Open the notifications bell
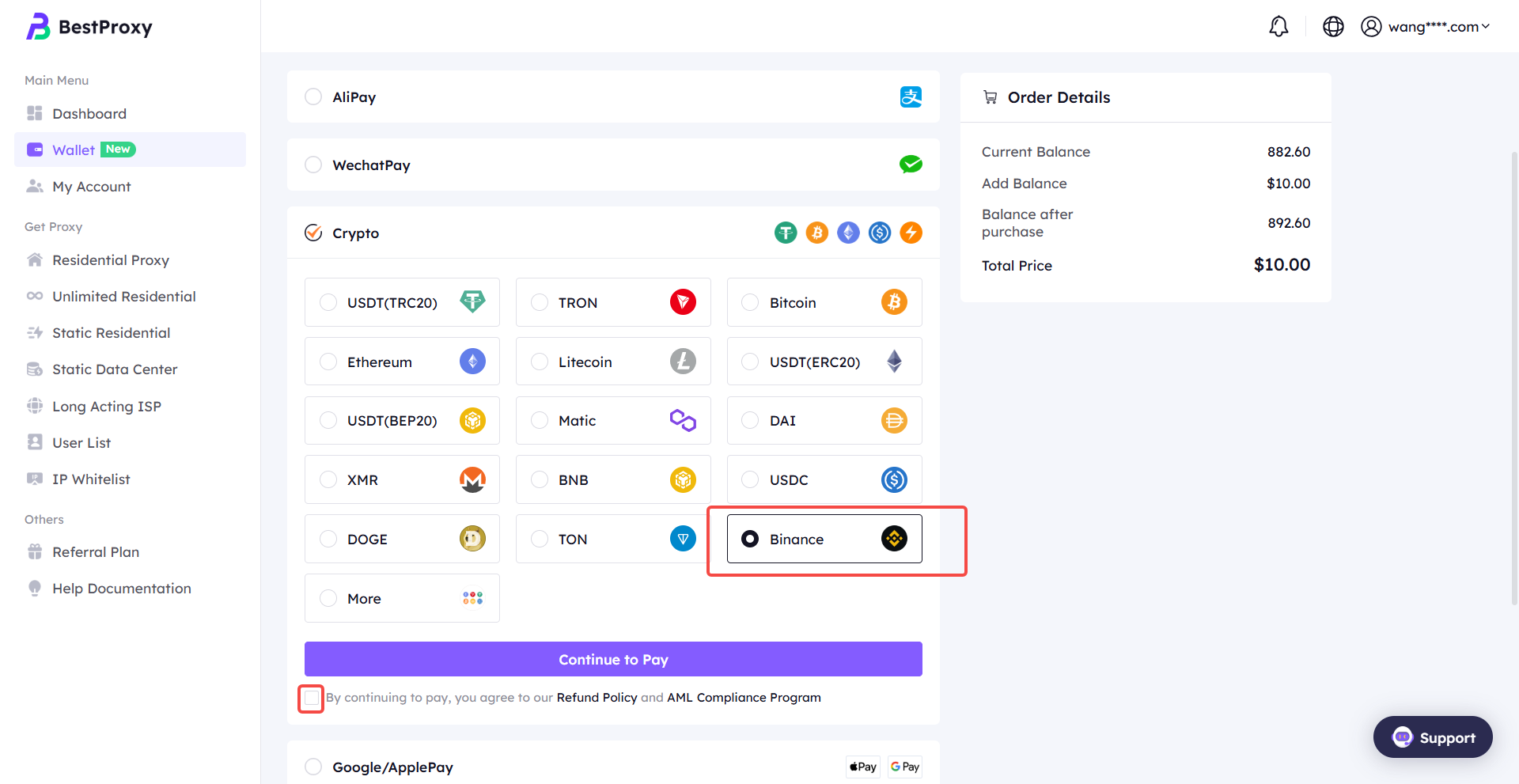This screenshot has width=1519, height=784. (1278, 27)
